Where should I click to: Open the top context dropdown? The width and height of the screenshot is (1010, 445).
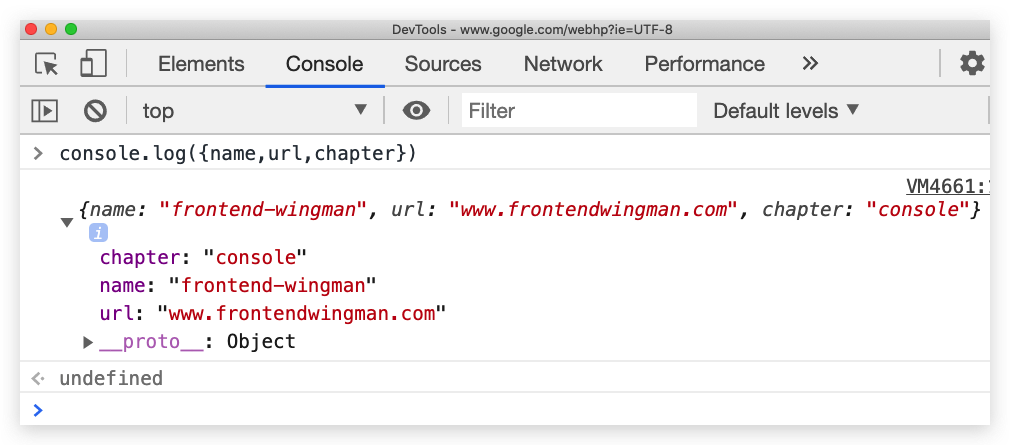[255, 111]
